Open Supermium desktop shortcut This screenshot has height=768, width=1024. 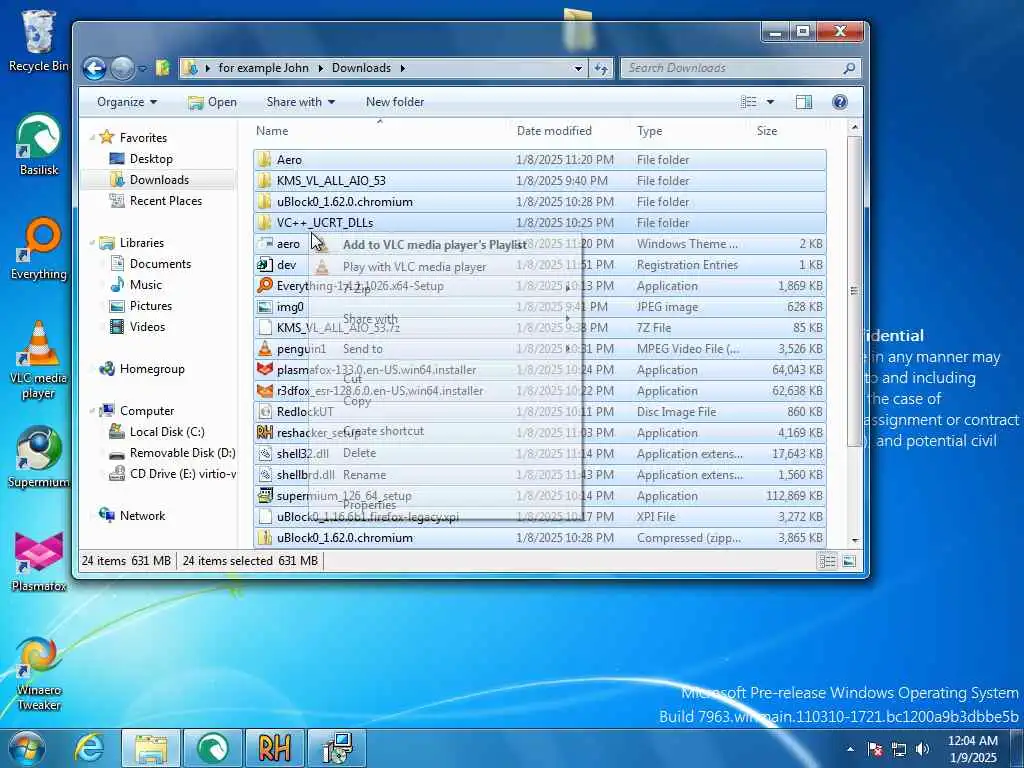pos(39,457)
